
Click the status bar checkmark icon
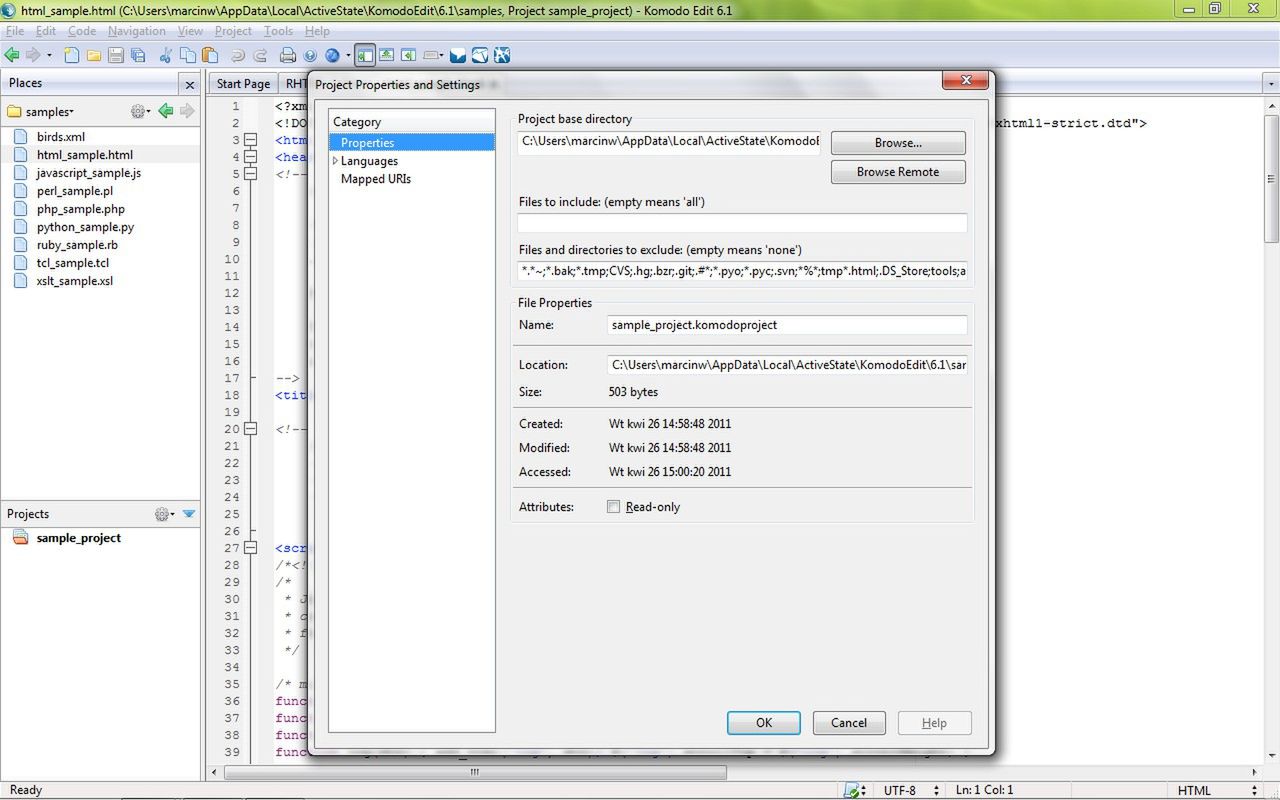coord(853,790)
